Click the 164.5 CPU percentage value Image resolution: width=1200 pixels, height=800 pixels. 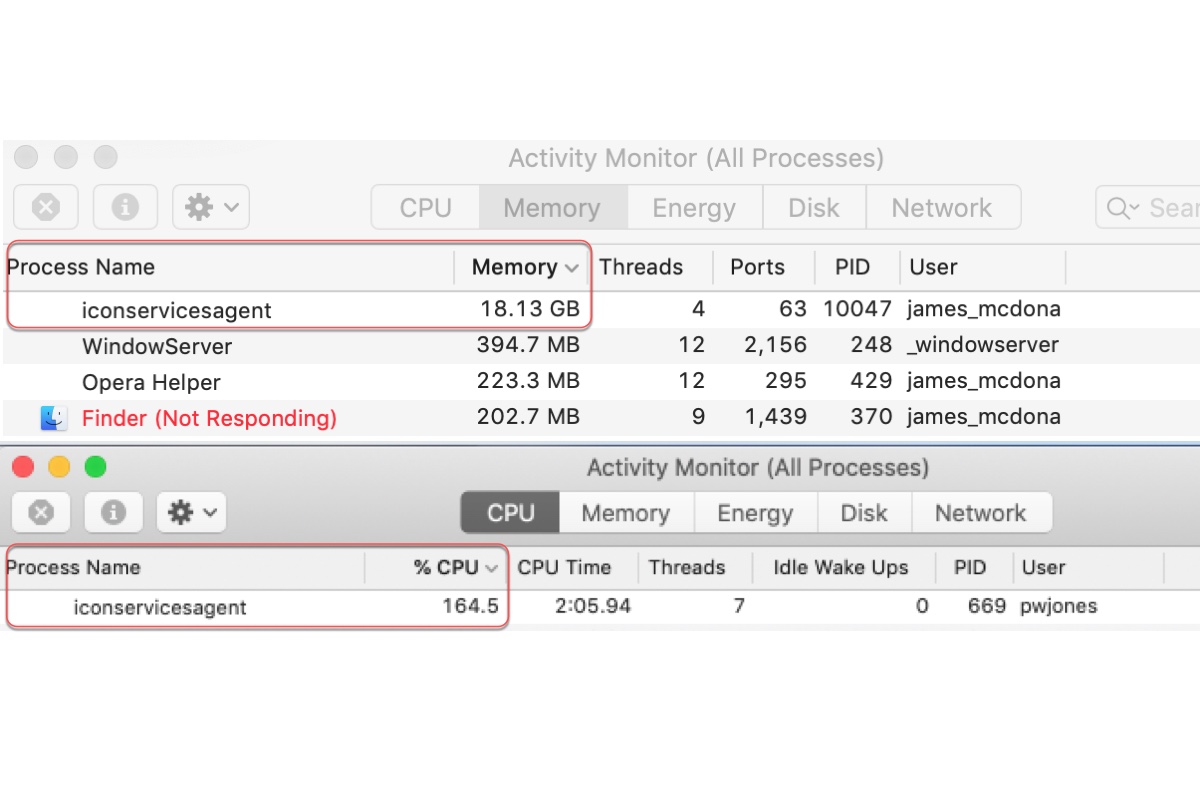470,606
